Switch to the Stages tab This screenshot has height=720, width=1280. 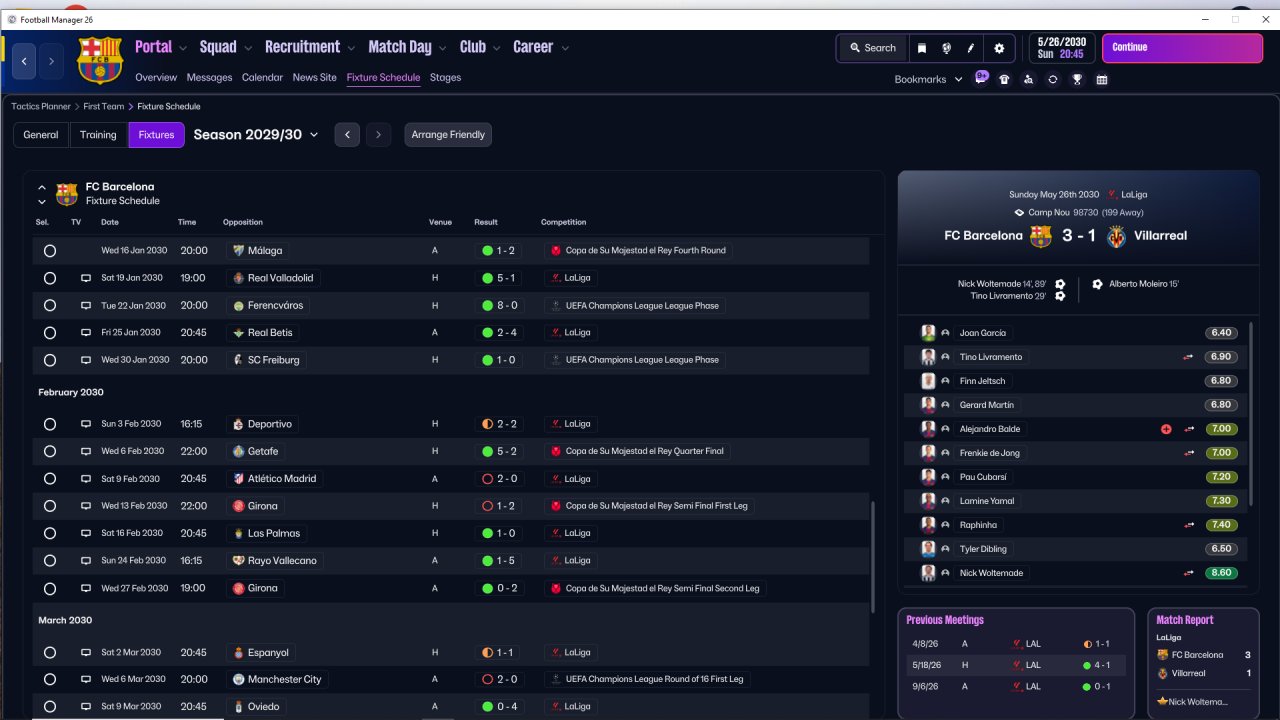(x=445, y=77)
